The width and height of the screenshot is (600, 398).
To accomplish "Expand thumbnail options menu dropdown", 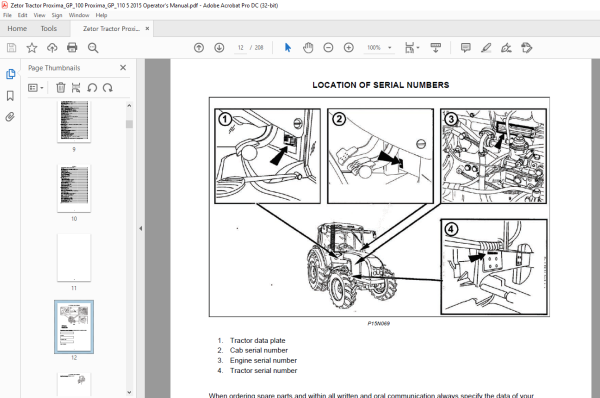I will click(x=36, y=88).
